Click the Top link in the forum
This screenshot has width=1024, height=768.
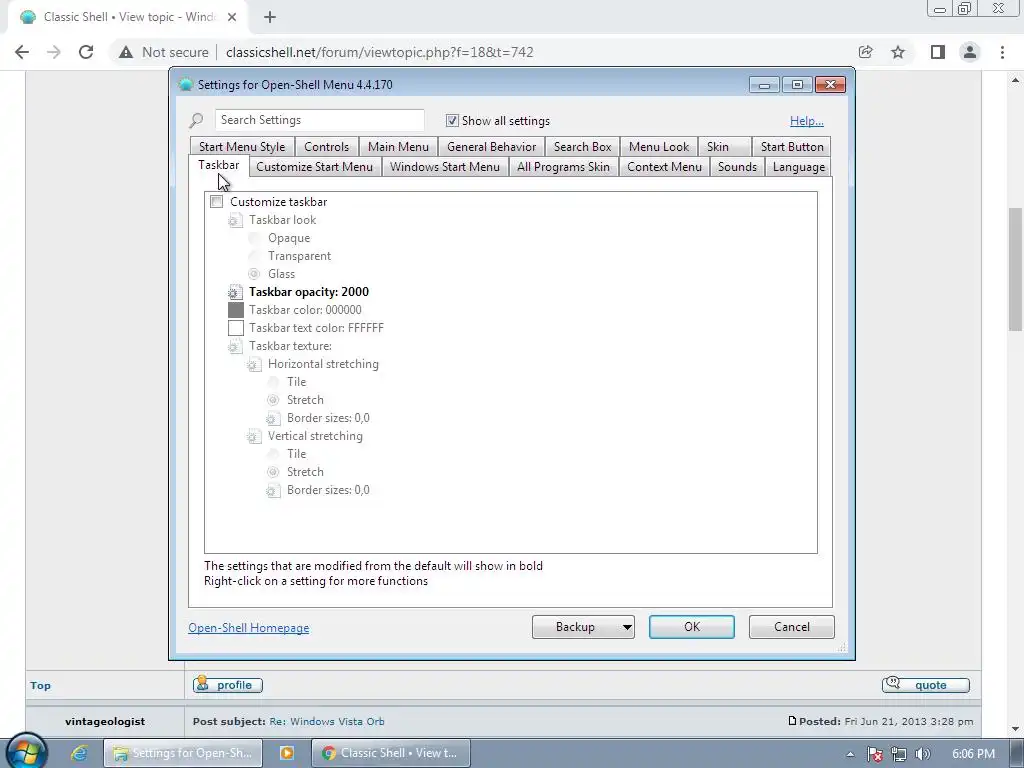click(x=40, y=686)
